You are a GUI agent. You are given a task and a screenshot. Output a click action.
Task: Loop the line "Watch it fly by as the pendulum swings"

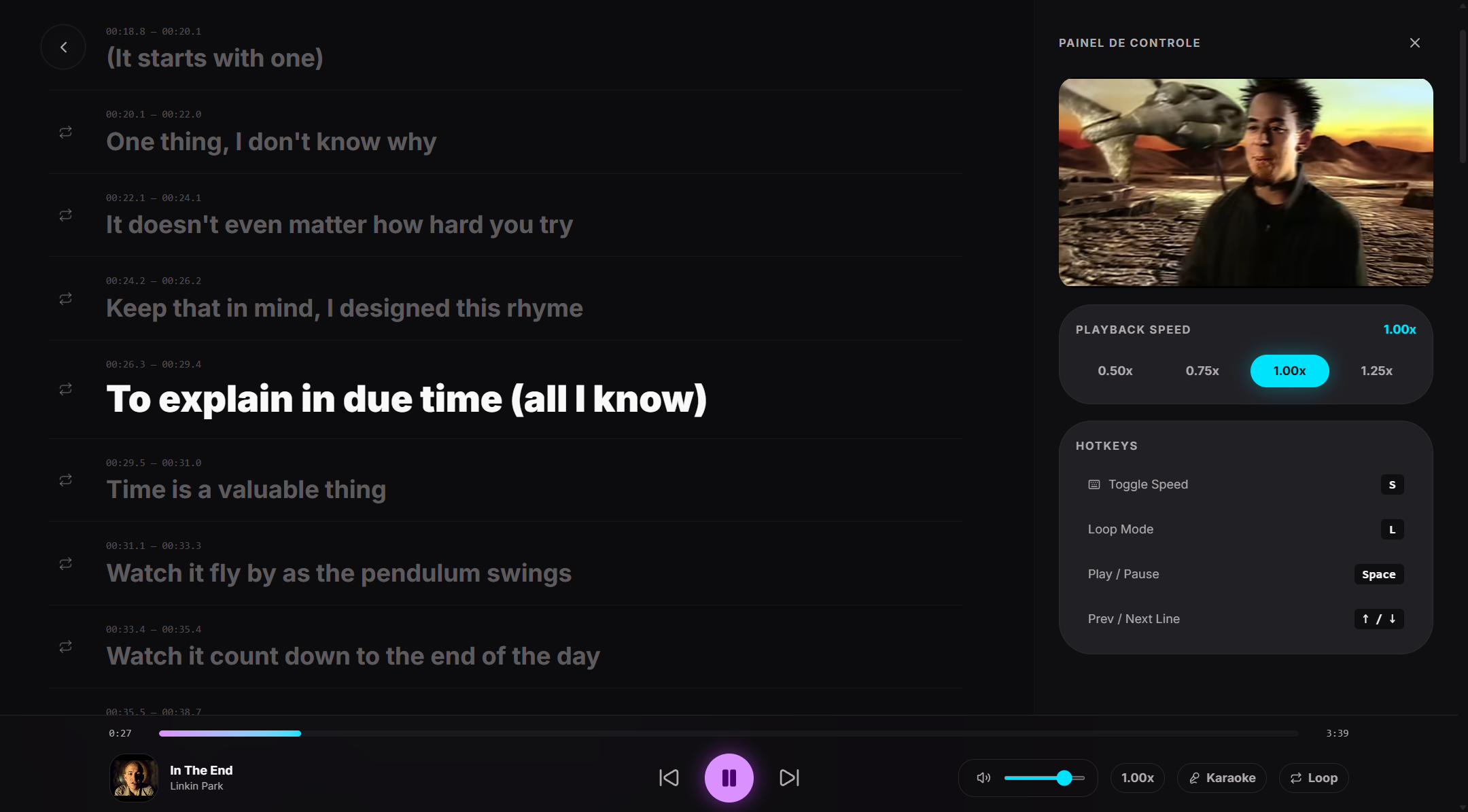click(65, 563)
